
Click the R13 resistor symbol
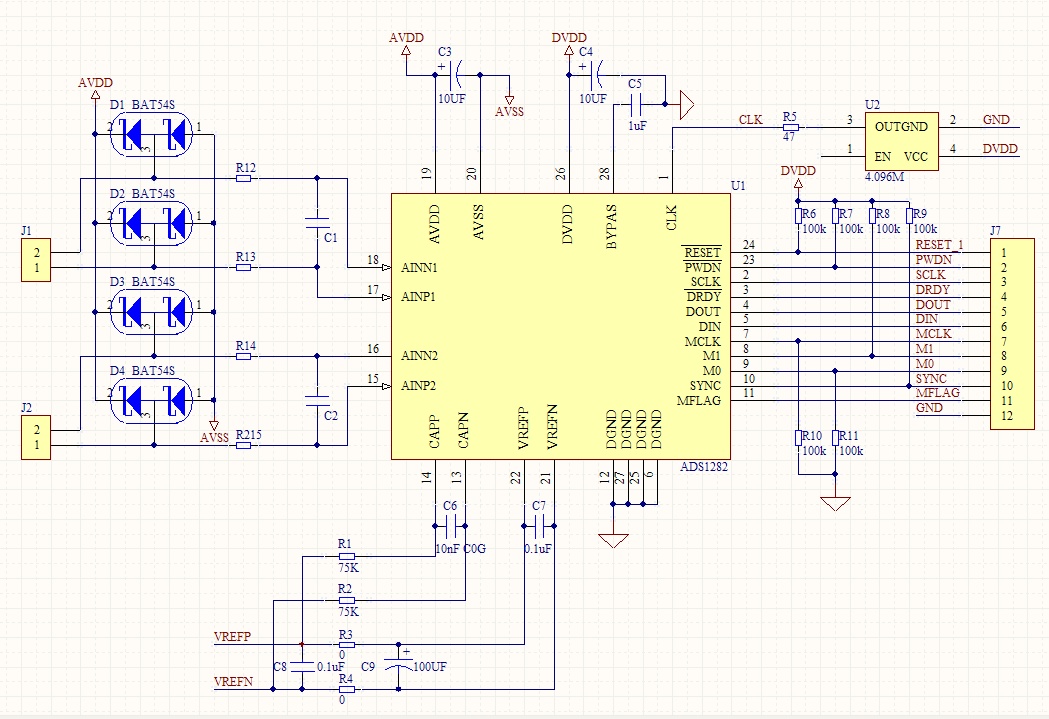pyautogui.click(x=244, y=268)
